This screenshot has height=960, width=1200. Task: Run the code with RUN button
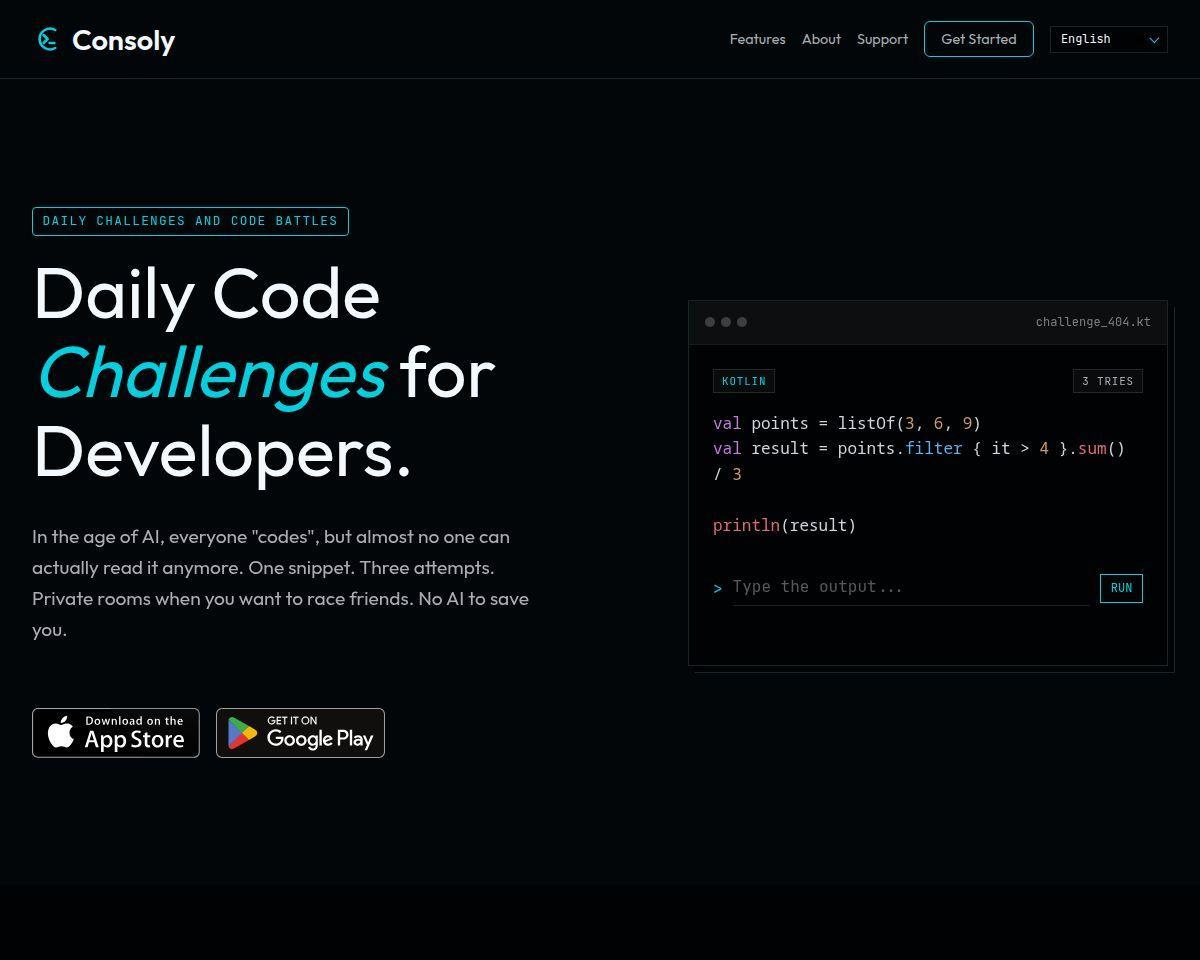coord(1121,588)
